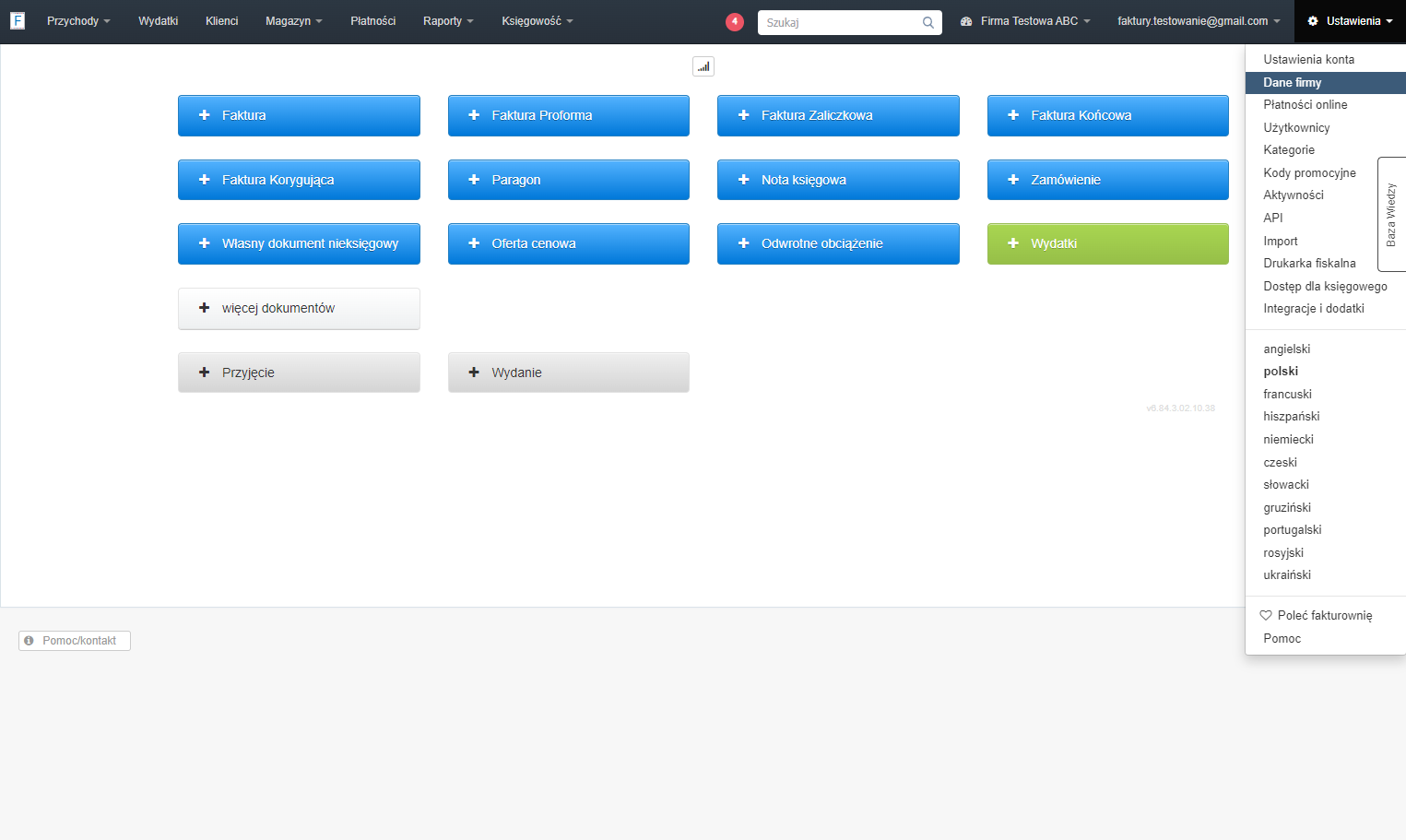Open the faktury.testowanie@gmail.com account dropdown
The width and height of the screenshot is (1406, 840).
pos(1199,21)
